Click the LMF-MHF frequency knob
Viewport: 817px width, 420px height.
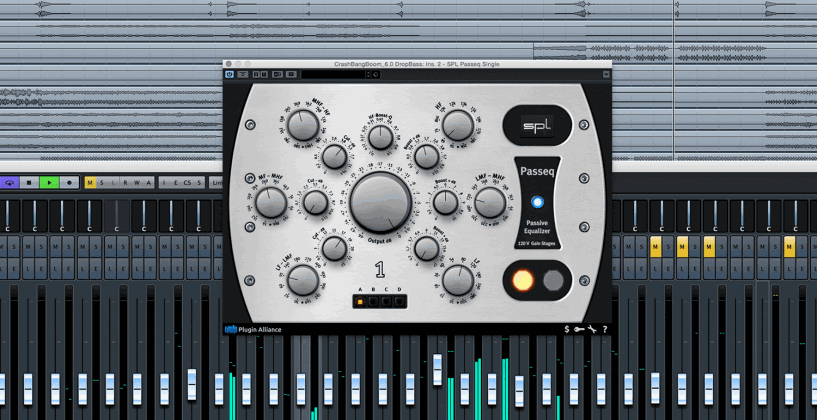(x=490, y=203)
